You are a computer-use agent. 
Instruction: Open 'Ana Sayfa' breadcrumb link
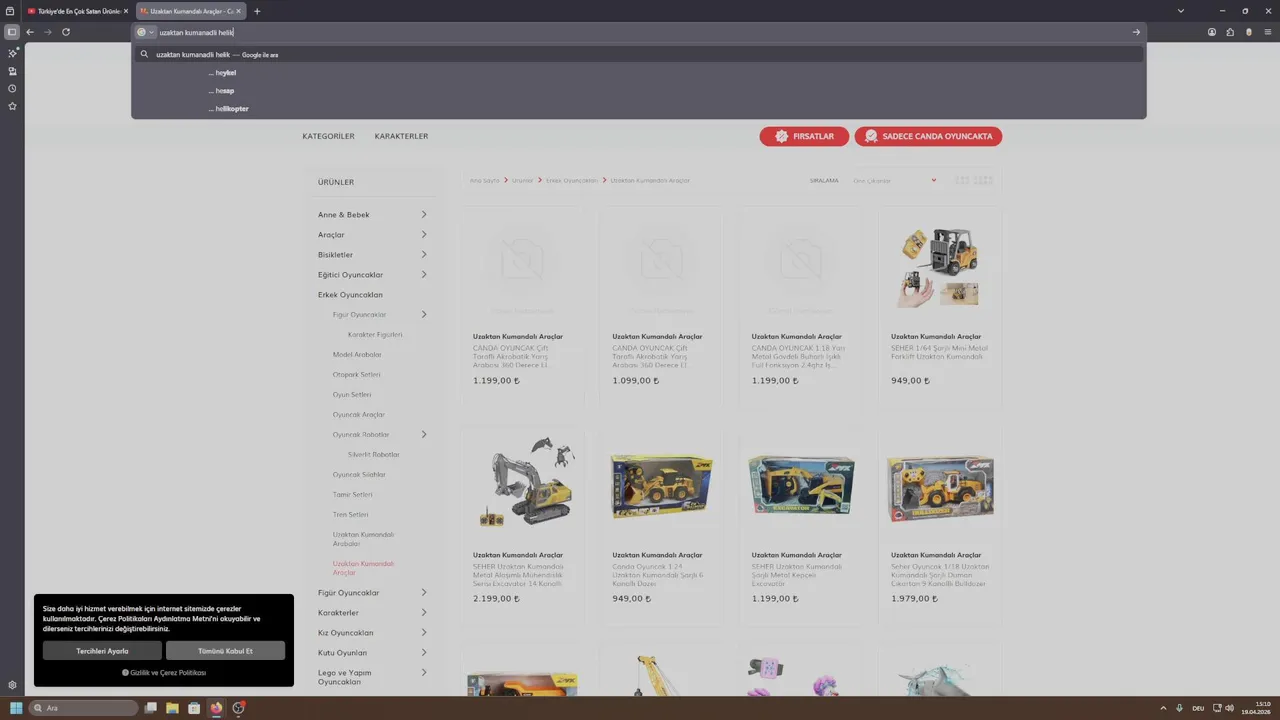[484, 180]
